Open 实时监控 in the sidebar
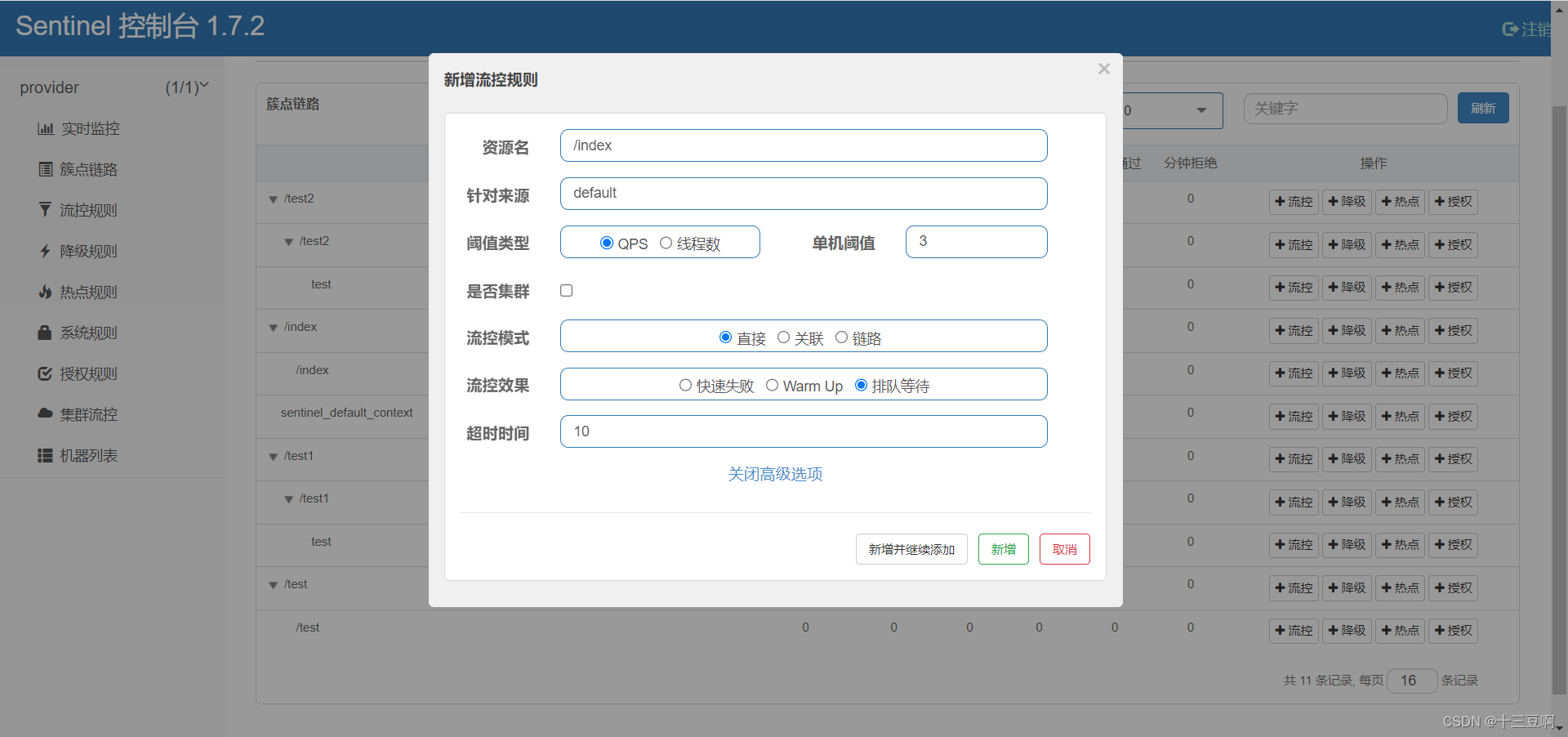Image resolution: width=1568 pixels, height=737 pixels. (x=91, y=128)
